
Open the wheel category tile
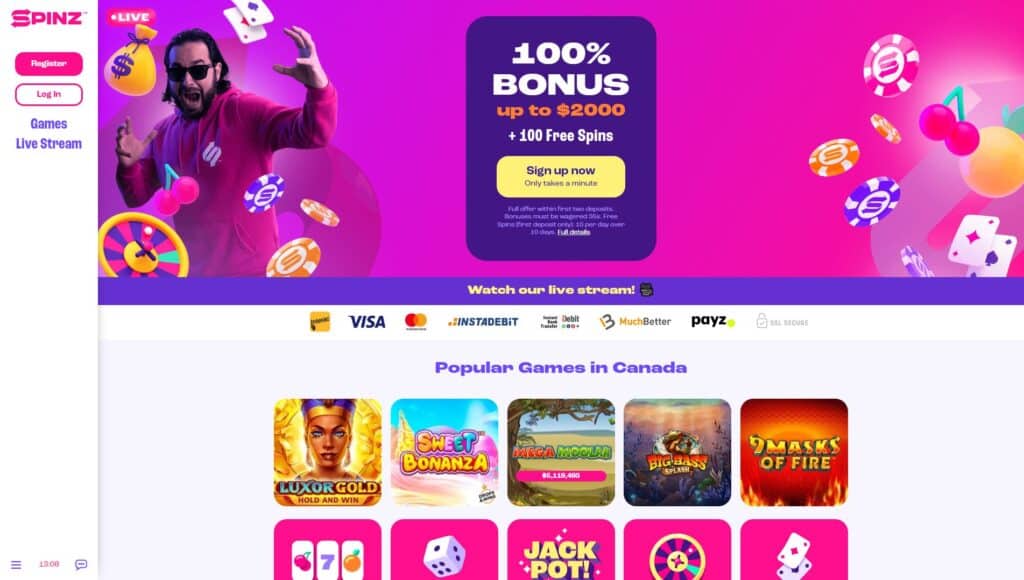point(677,549)
